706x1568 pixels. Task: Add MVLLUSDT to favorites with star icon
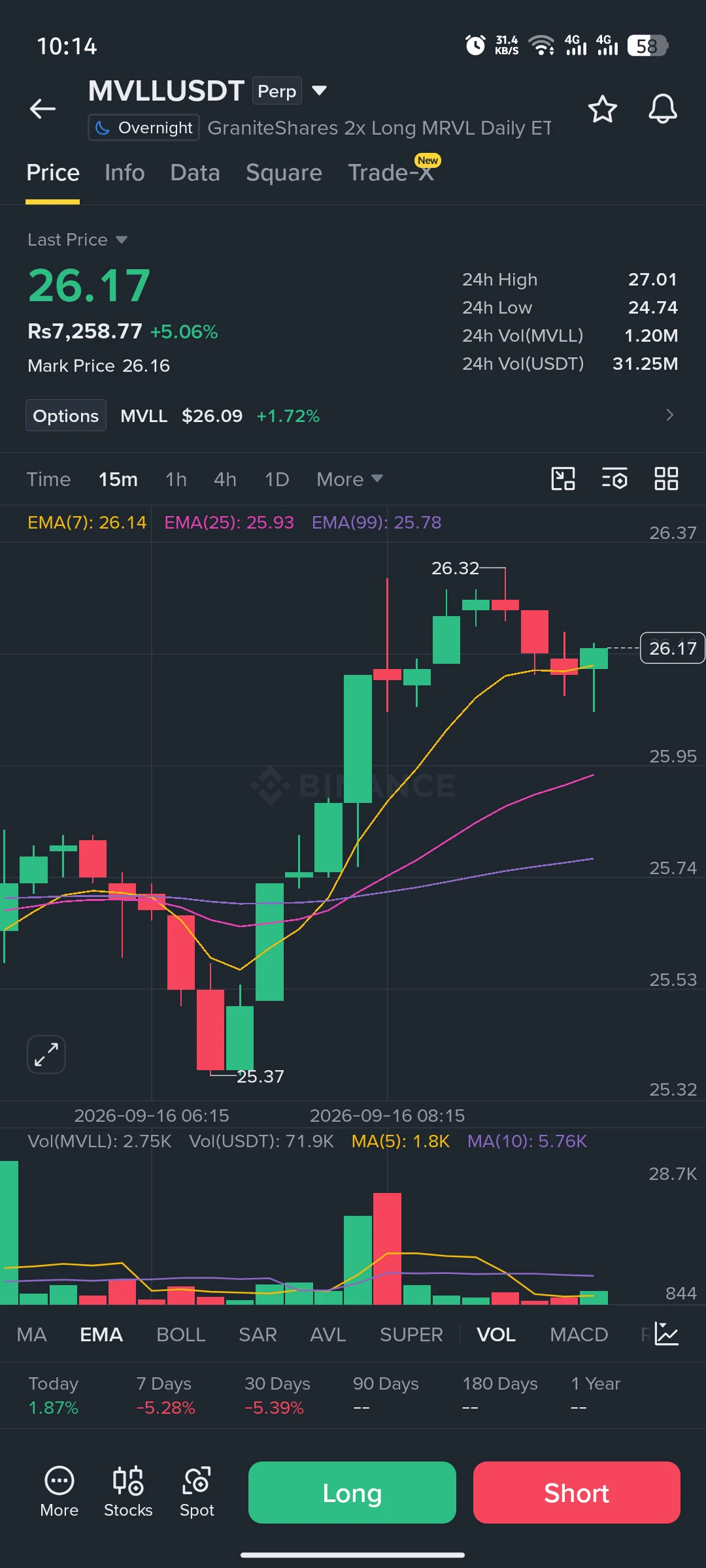click(x=602, y=109)
